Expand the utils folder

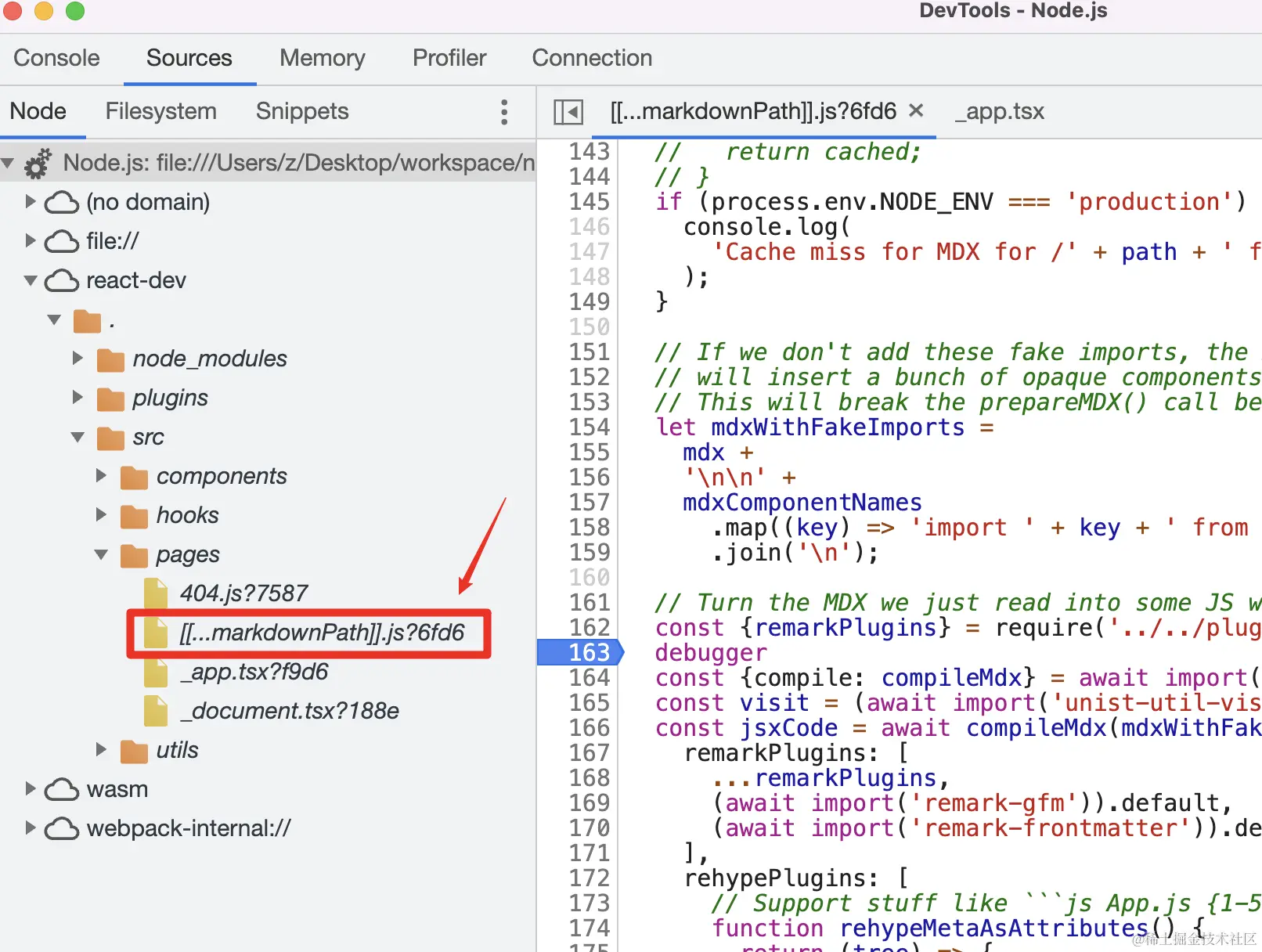[x=101, y=749]
